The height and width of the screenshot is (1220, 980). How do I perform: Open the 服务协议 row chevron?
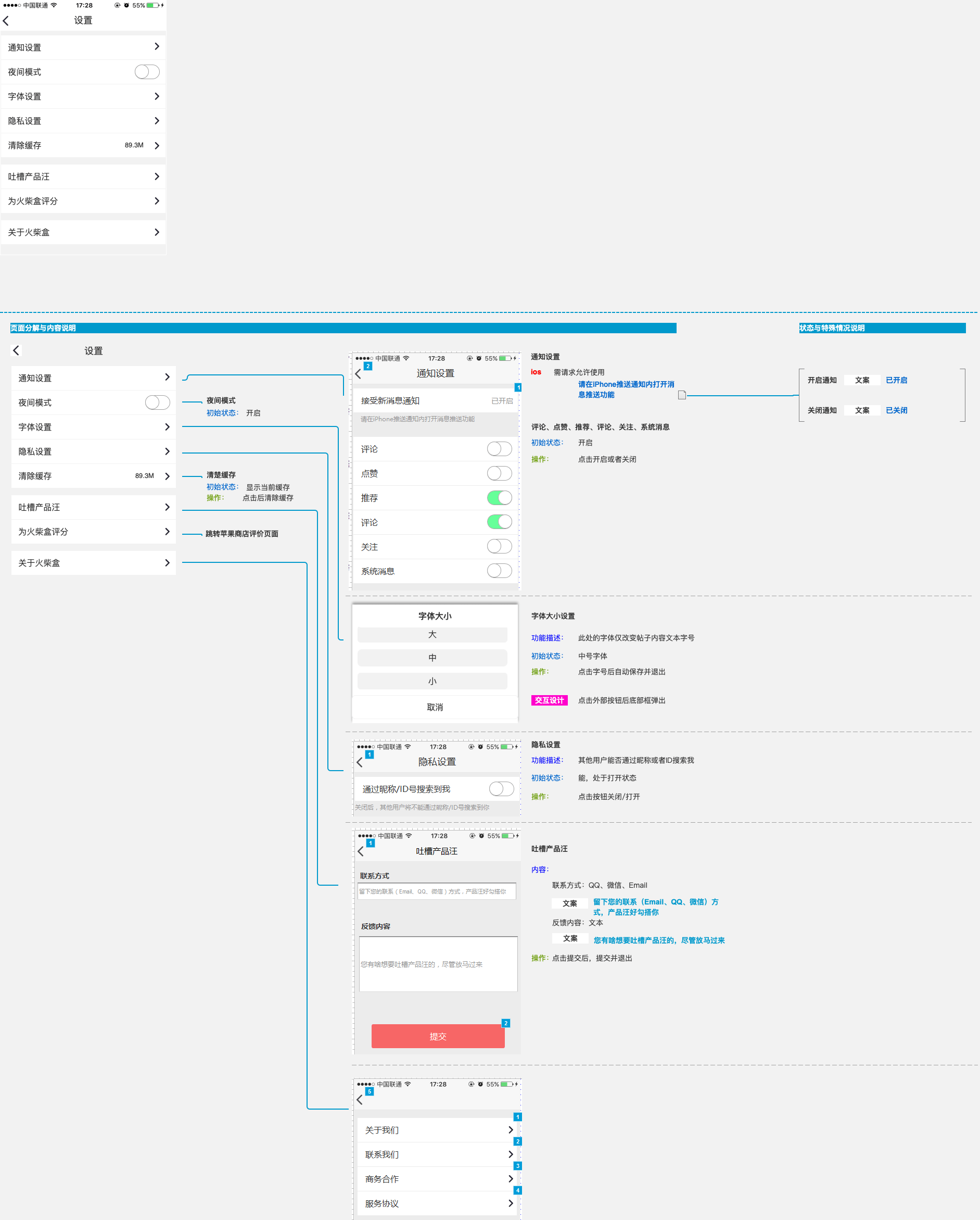point(511,1203)
